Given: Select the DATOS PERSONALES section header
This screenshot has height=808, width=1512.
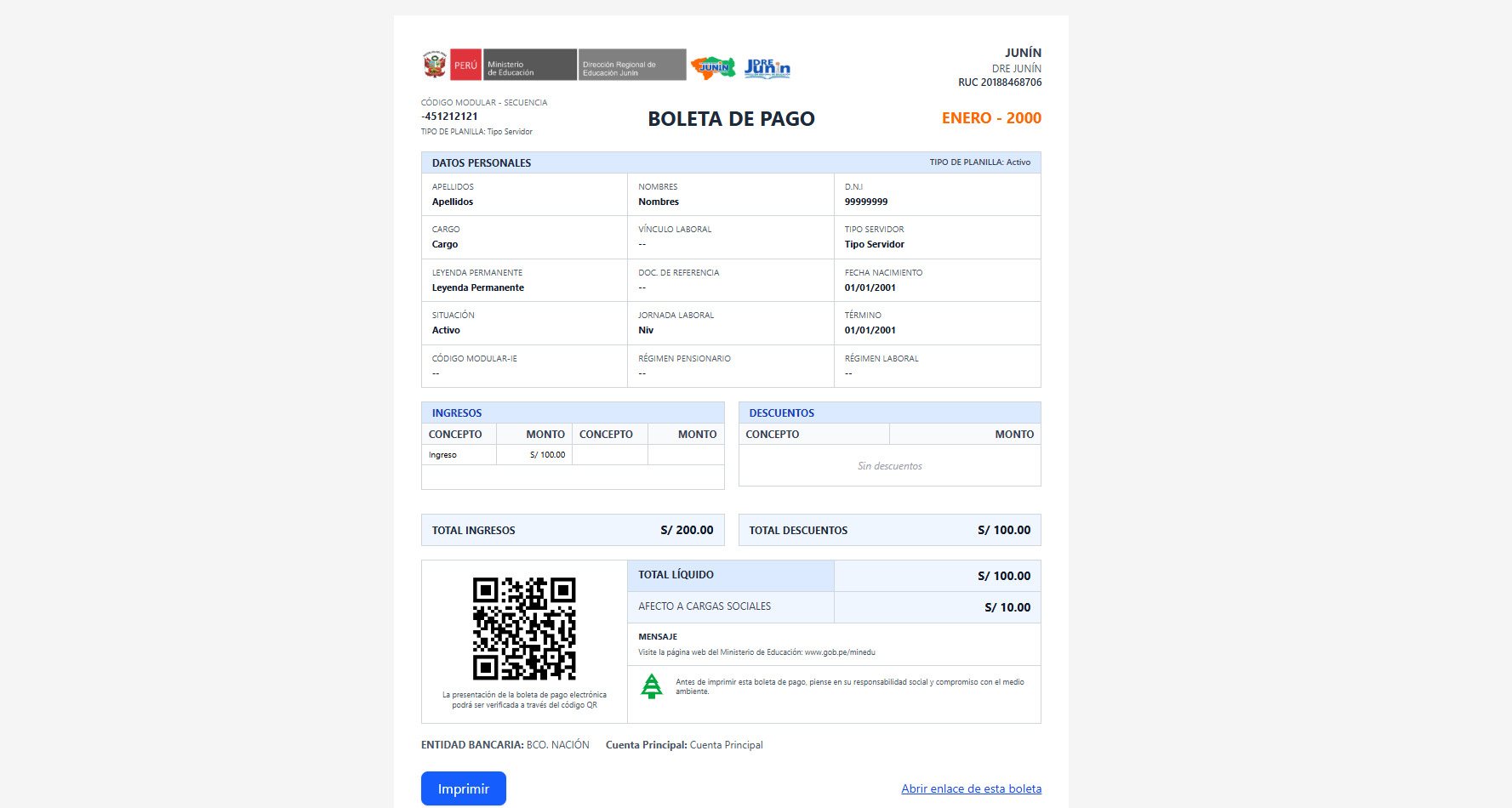Looking at the screenshot, I should click(x=482, y=162).
